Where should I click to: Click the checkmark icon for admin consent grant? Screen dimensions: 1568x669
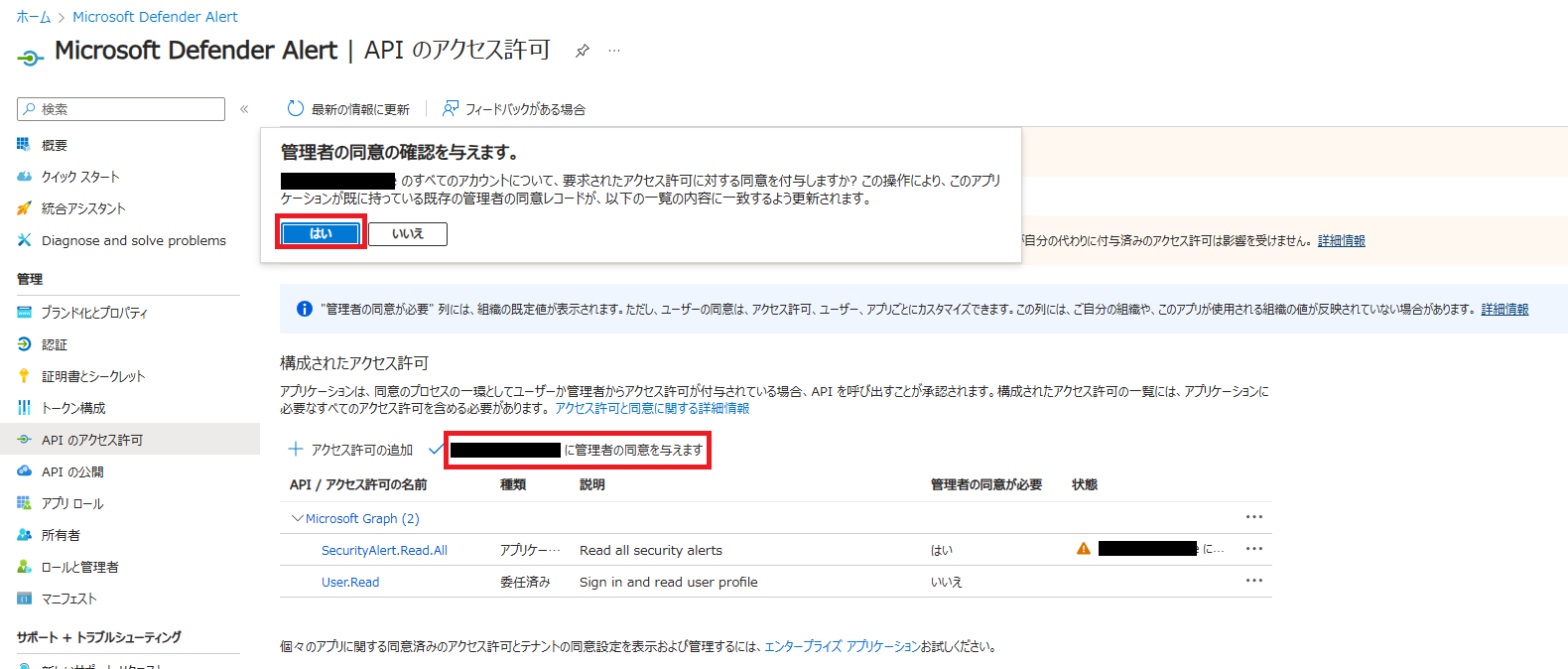click(436, 450)
